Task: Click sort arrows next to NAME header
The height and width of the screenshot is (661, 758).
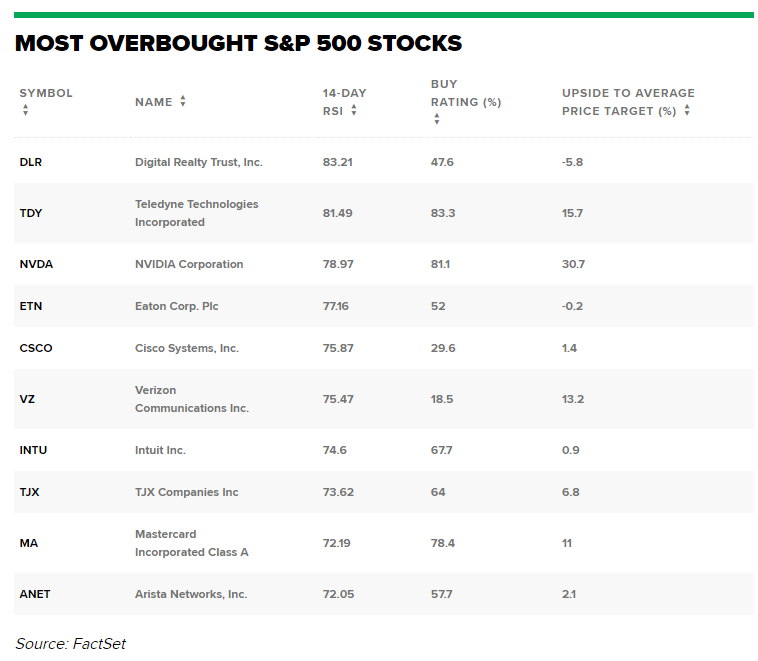Action: point(183,102)
